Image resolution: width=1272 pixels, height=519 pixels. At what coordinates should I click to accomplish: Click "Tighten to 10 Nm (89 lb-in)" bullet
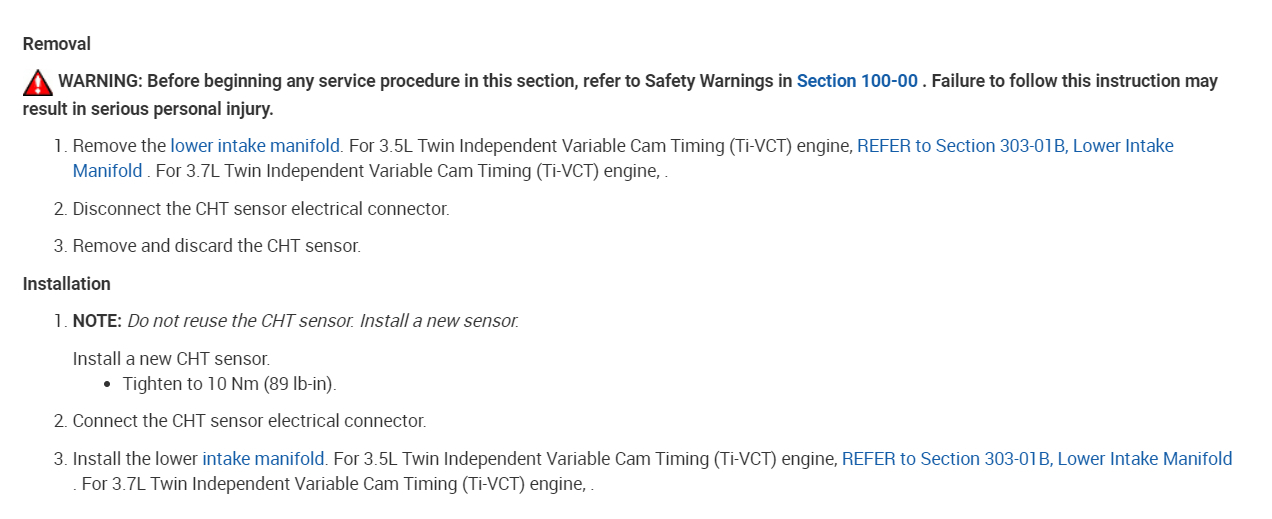point(229,383)
